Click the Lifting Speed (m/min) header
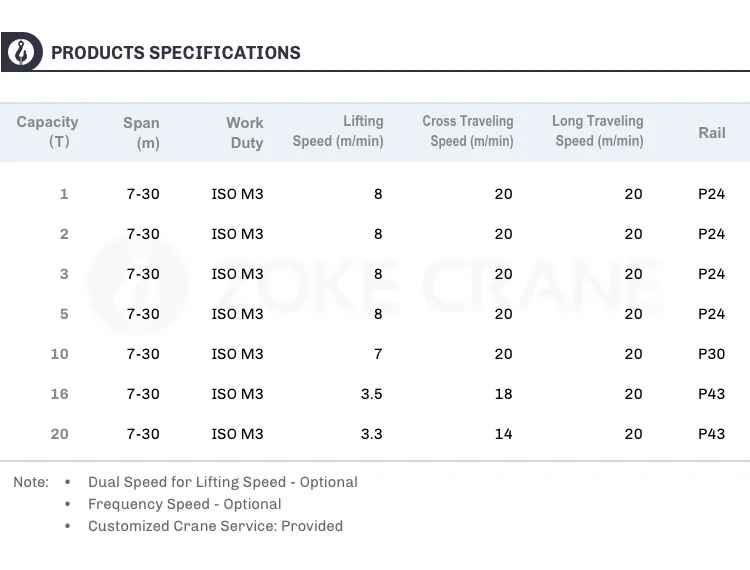The width and height of the screenshot is (750, 570). tap(338, 131)
